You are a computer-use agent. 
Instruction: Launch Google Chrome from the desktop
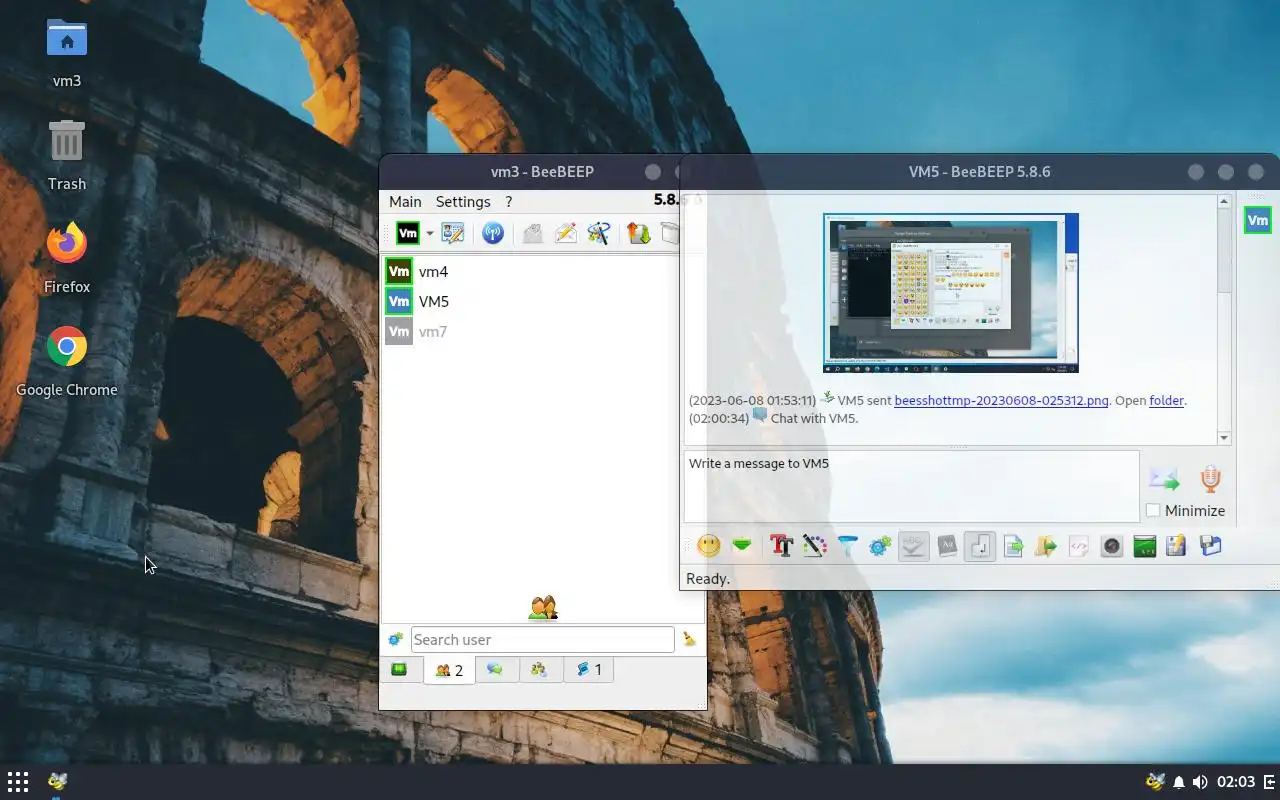(x=67, y=361)
